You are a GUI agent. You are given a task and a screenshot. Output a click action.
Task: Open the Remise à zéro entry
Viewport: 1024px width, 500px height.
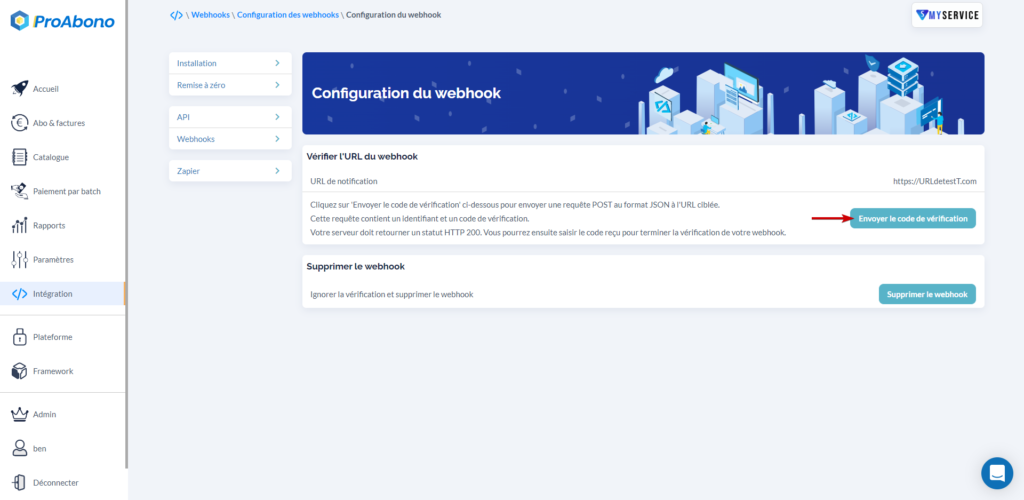230,85
